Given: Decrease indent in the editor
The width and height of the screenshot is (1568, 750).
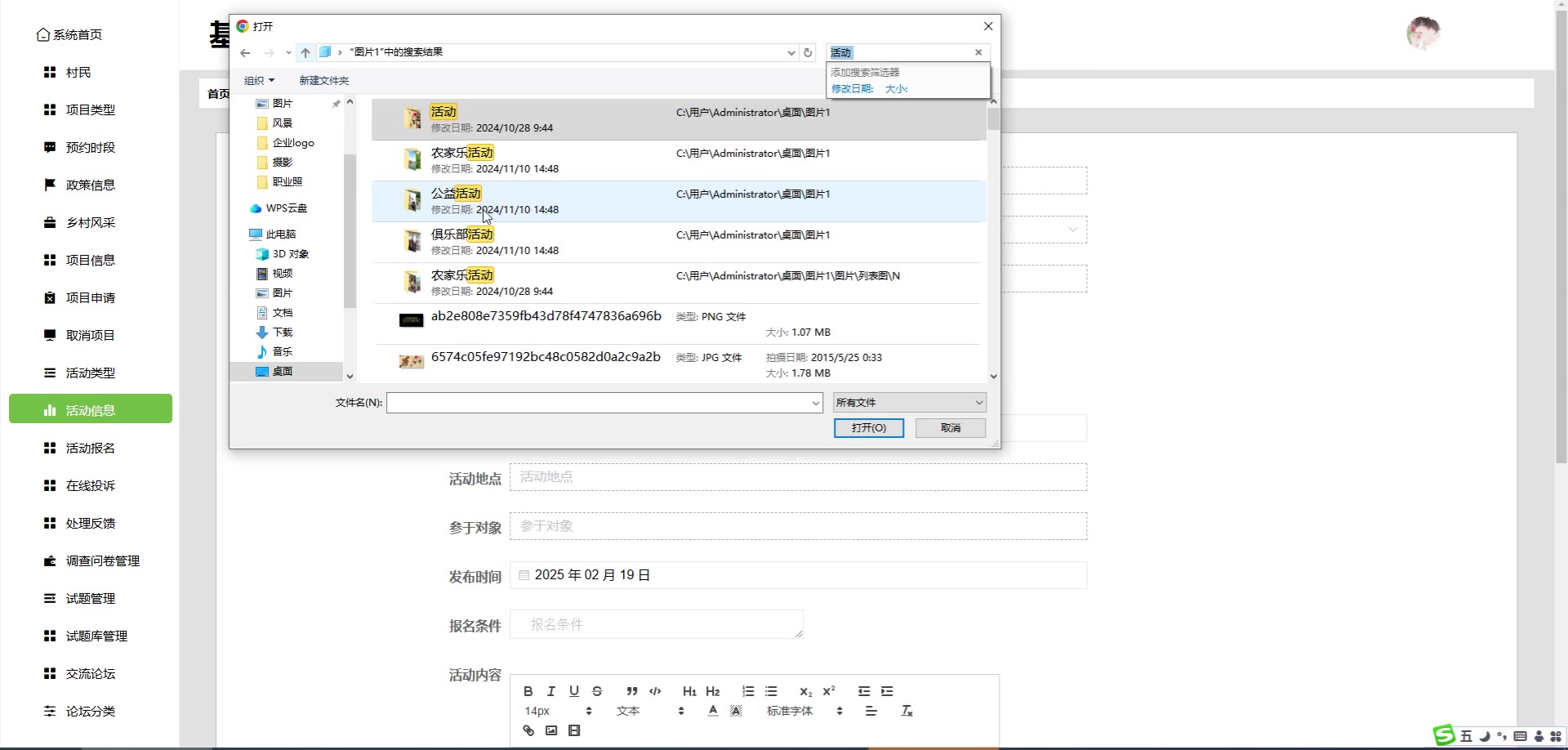Looking at the screenshot, I should [864, 691].
